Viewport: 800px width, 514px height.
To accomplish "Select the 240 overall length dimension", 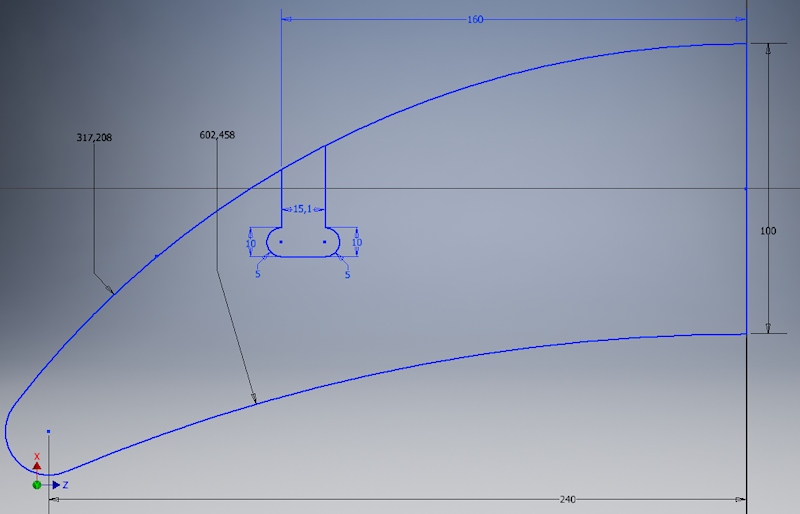I will (567, 499).
